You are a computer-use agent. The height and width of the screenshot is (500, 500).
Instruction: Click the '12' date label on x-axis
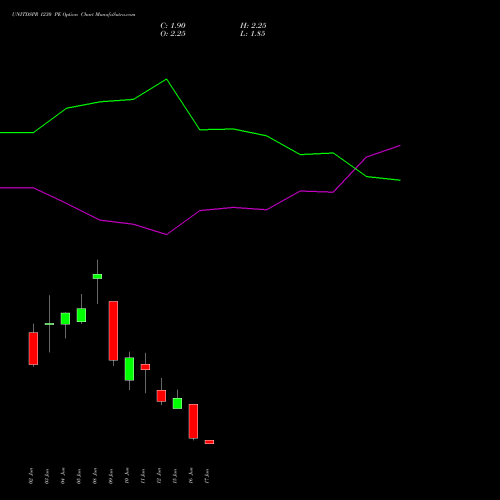tap(159, 476)
